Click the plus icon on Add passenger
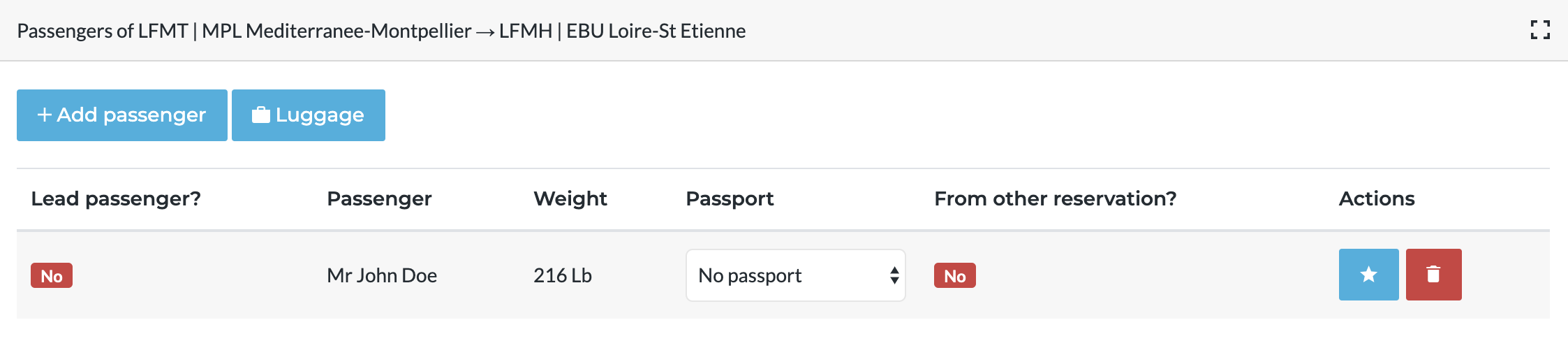The image size is (1568, 348). [x=44, y=115]
